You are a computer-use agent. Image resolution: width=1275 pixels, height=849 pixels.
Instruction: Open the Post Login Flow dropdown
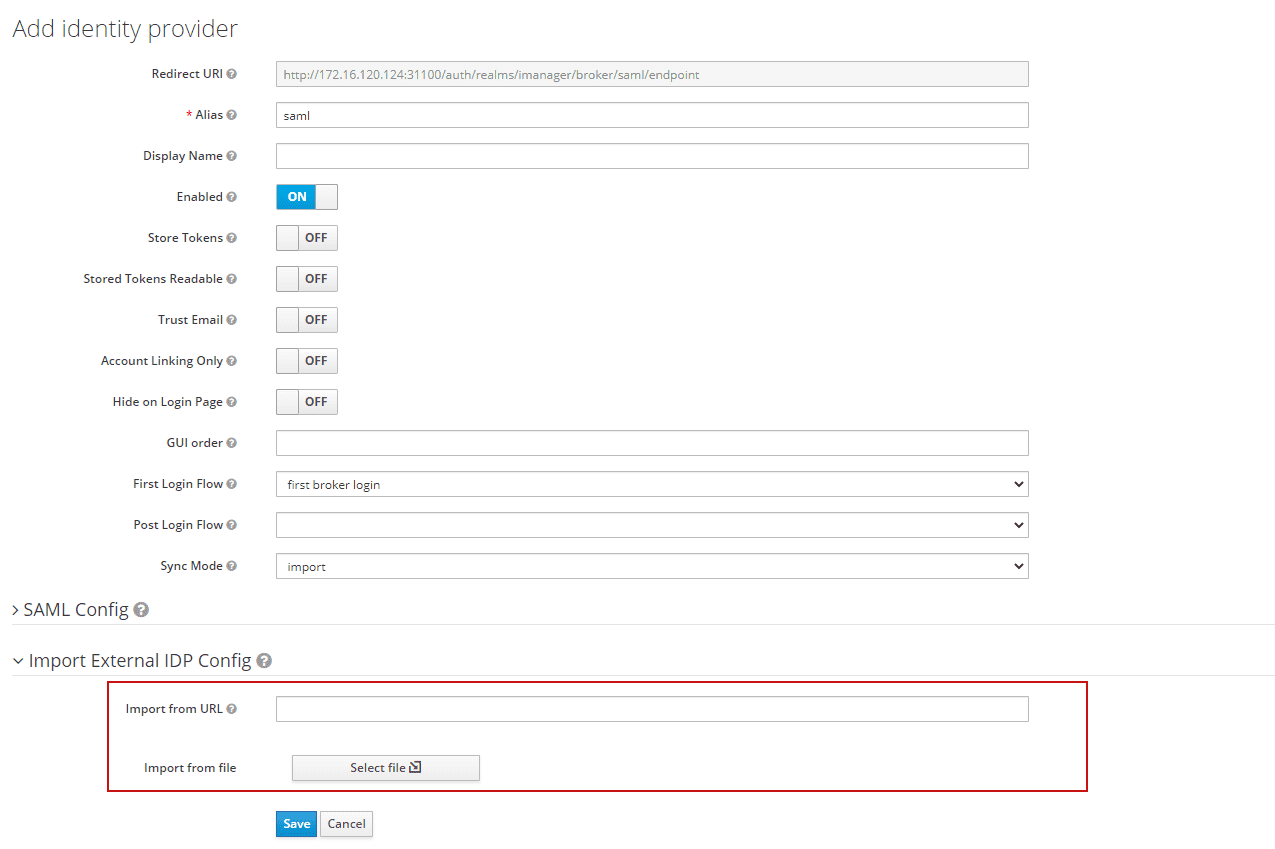point(652,525)
